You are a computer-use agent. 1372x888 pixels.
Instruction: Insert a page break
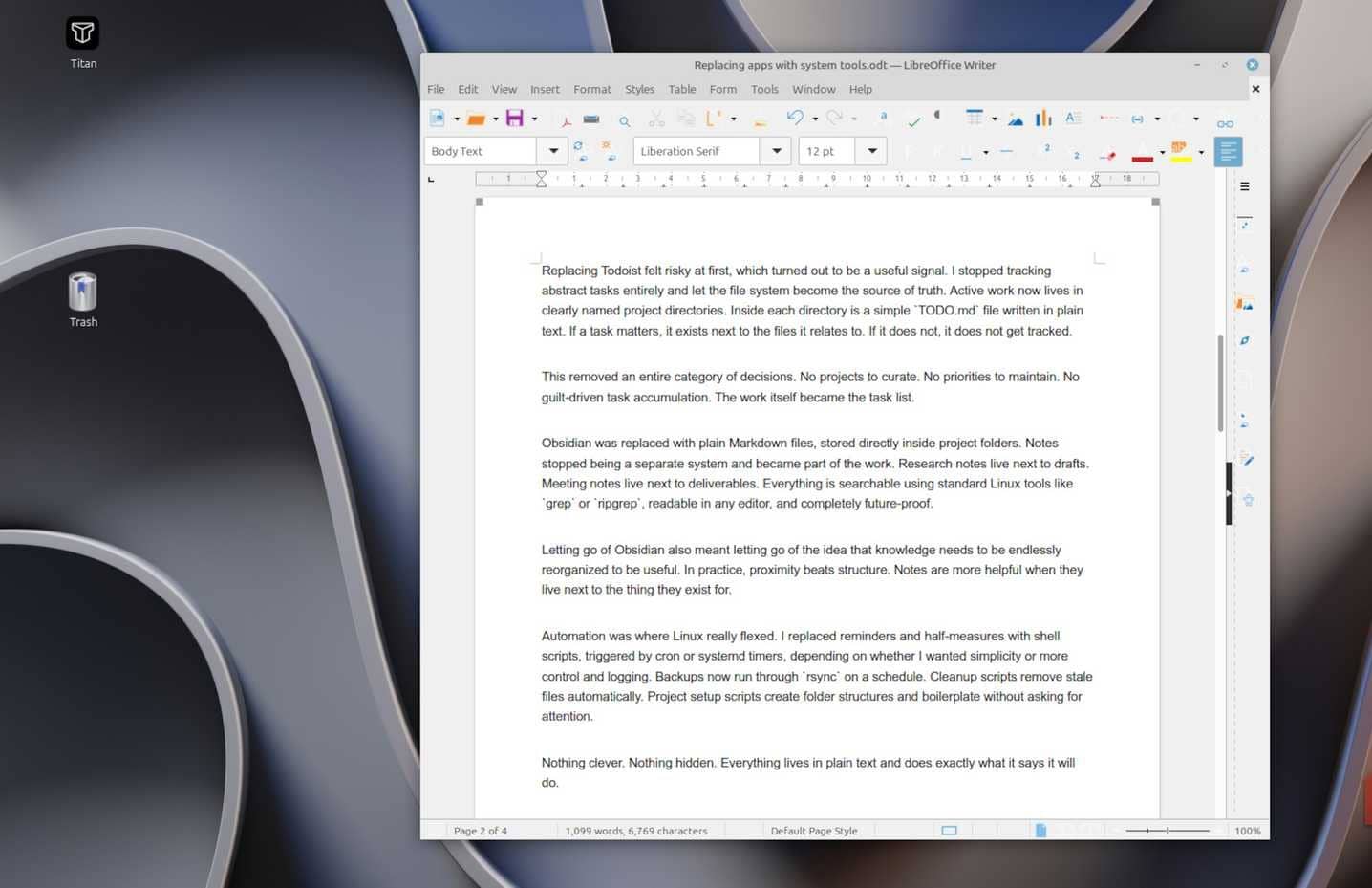pyautogui.click(x=1109, y=118)
